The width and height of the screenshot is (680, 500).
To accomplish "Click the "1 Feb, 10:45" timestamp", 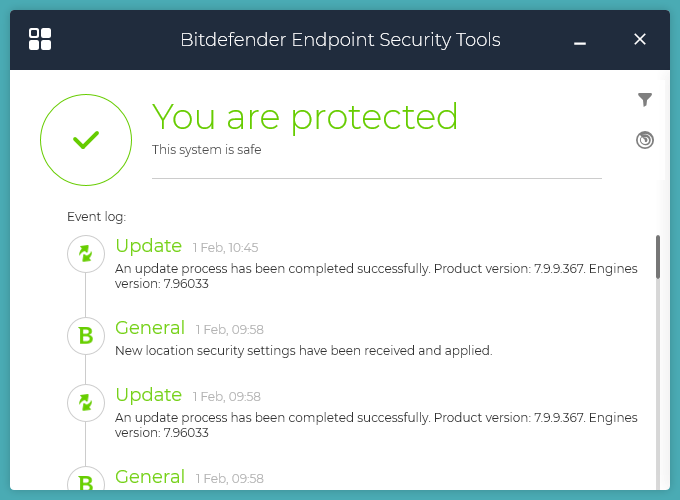I will tap(226, 247).
